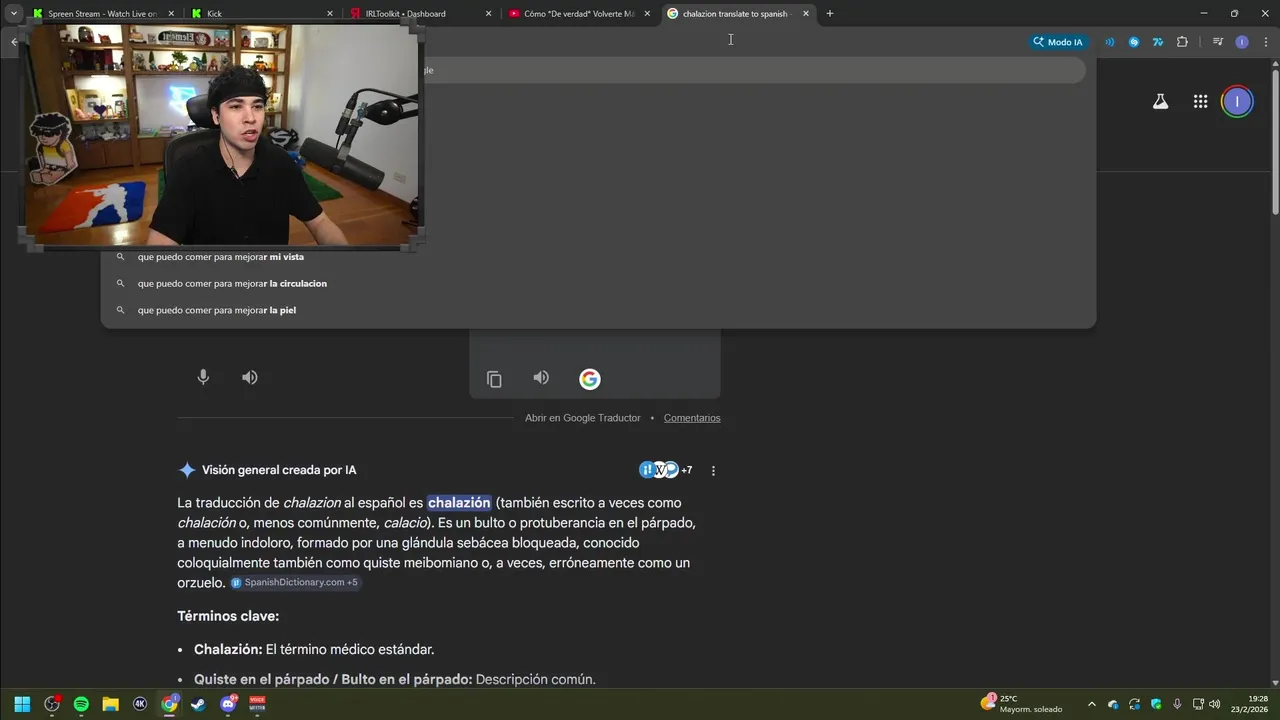Close the chalazion translate tab
Image resolution: width=1280 pixels, height=720 pixels.
coord(806,14)
